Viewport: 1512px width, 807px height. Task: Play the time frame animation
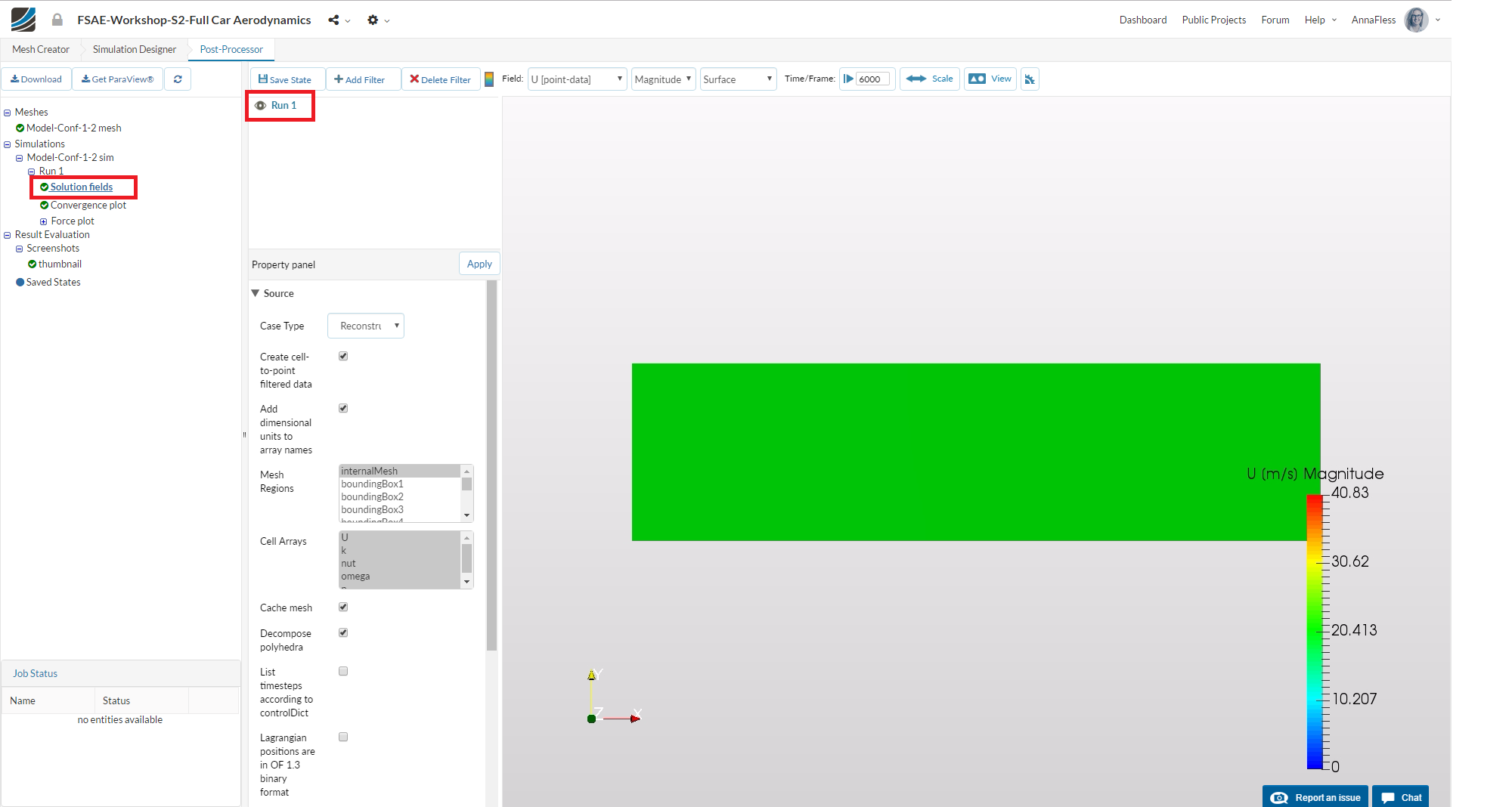click(848, 79)
